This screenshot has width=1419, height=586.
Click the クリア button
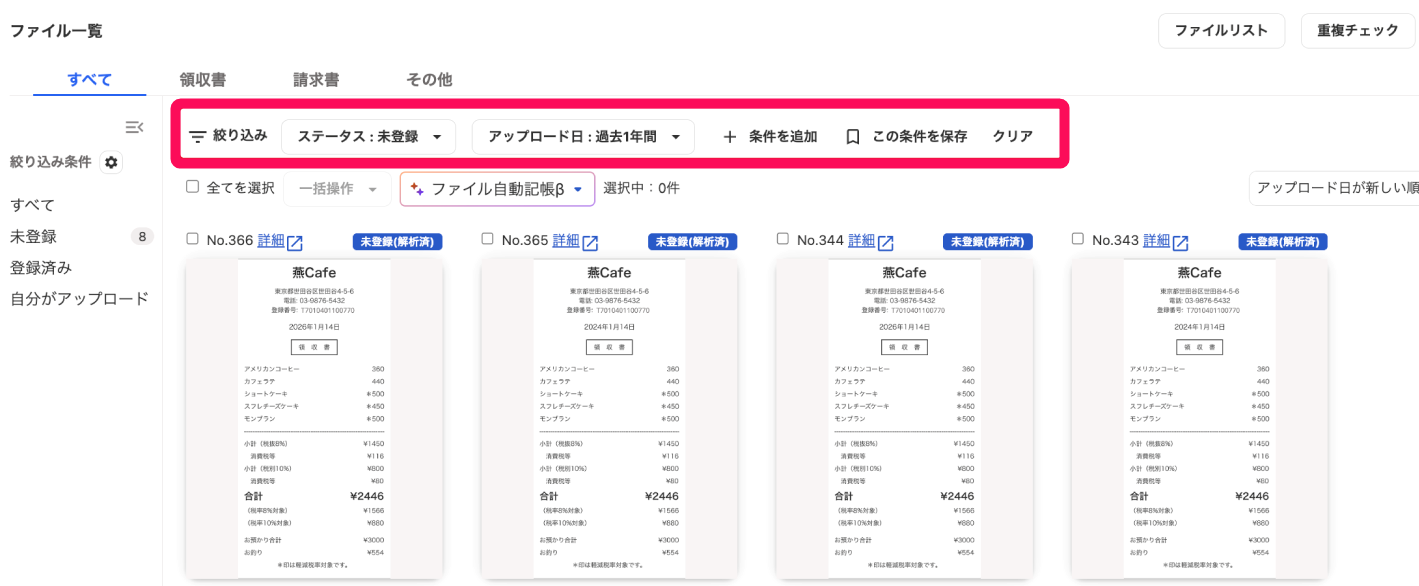coord(1012,137)
